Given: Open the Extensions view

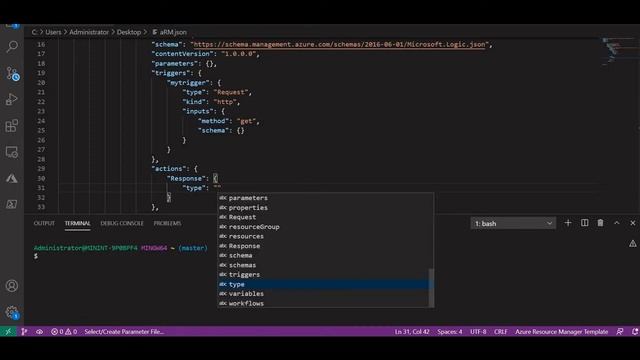Looking at the screenshot, I should (12, 126).
